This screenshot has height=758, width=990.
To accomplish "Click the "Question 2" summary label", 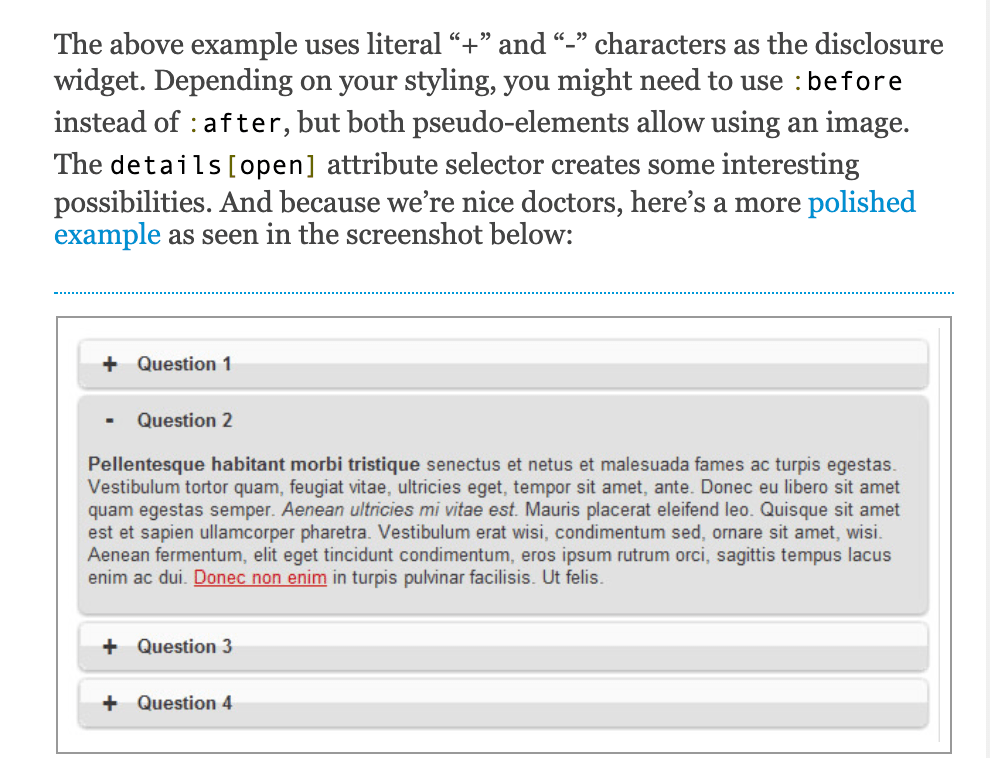I will coord(185,420).
